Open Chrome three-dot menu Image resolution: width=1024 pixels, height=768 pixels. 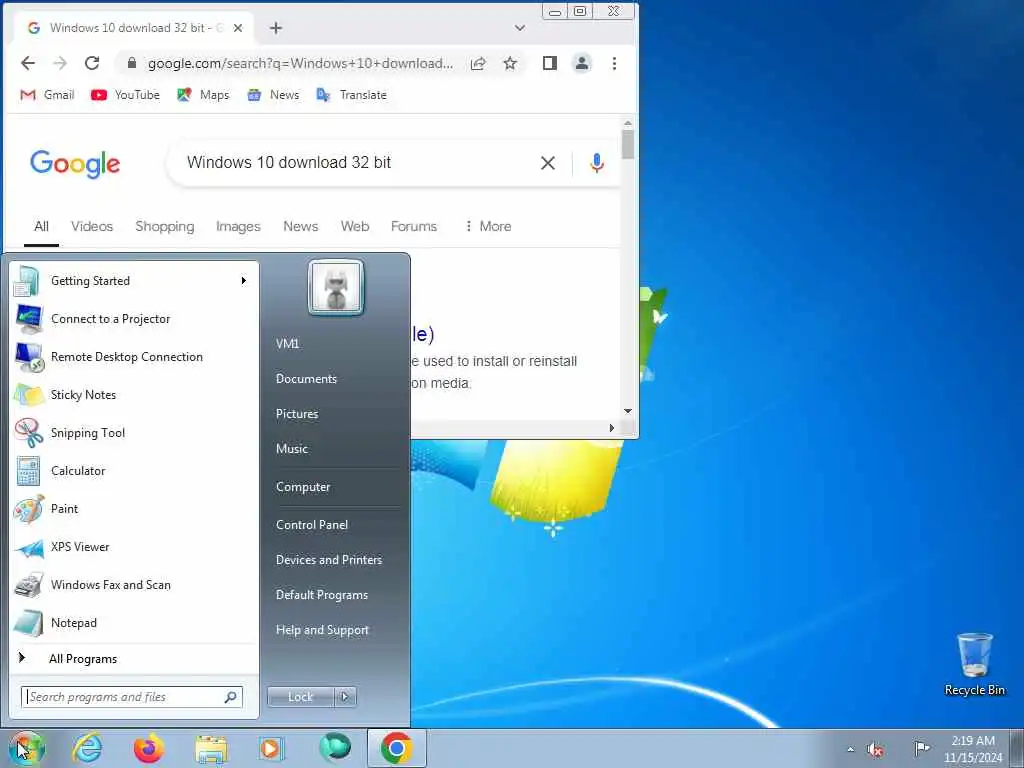(614, 63)
